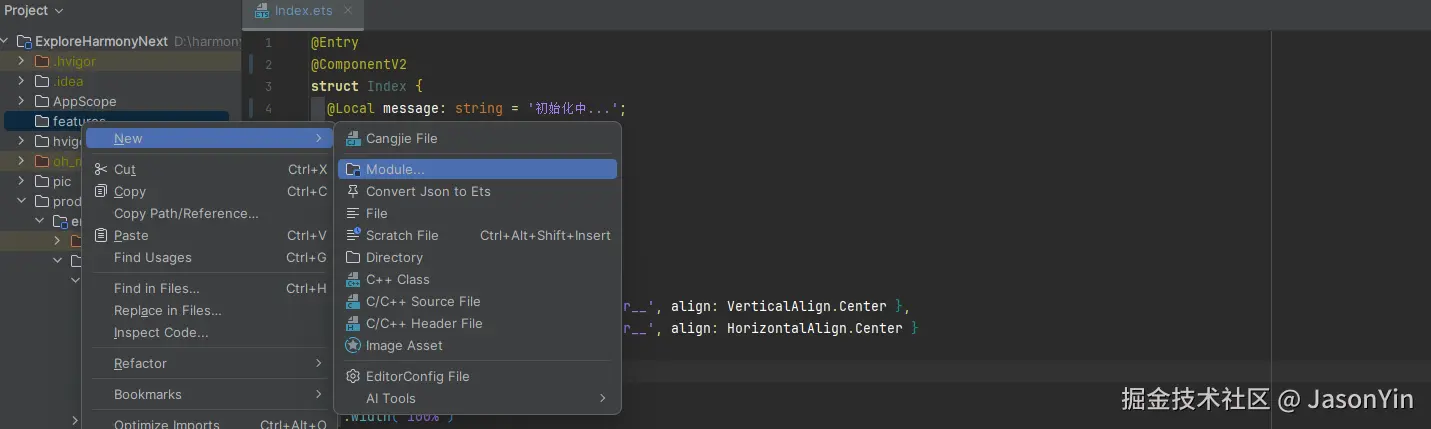This screenshot has height=429, width=1431.
Task: Click the C++ Class icon
Action: pos(352,279)
